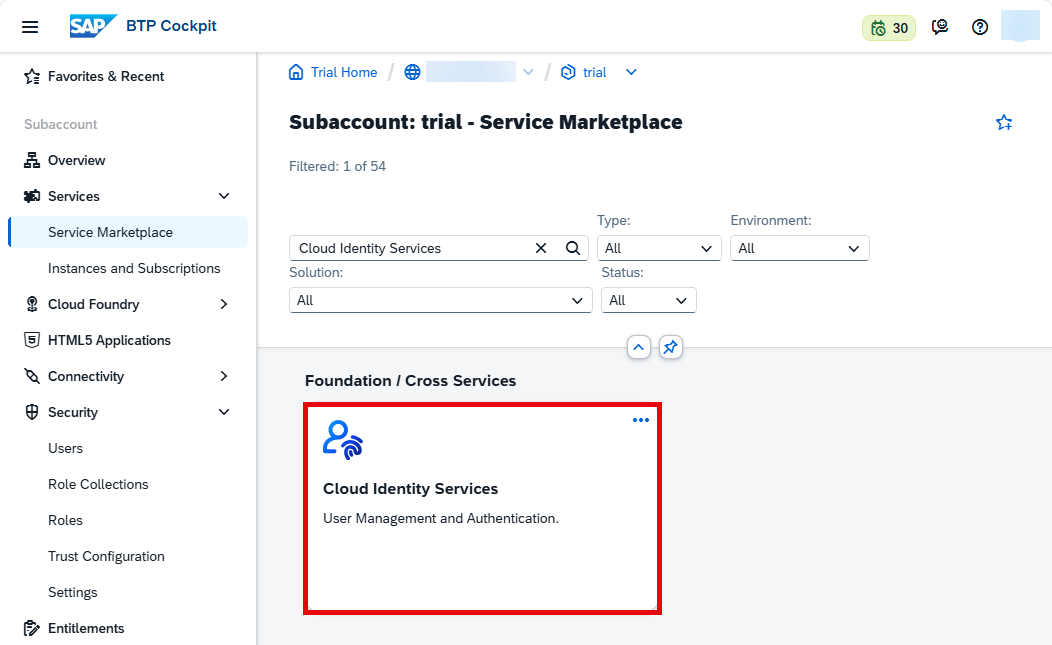The width and height of the screenshot is (1052, 645).
Task: Click the trial breadcrumb link
Action: point(594,72)
